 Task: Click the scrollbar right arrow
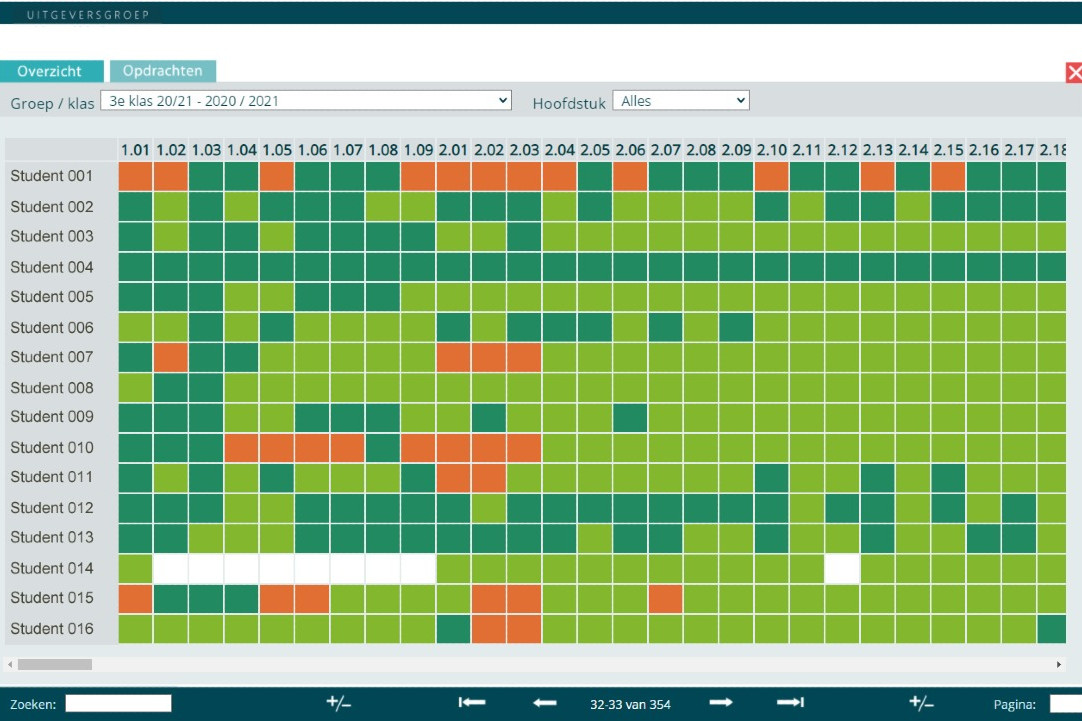coord(1059,664)
